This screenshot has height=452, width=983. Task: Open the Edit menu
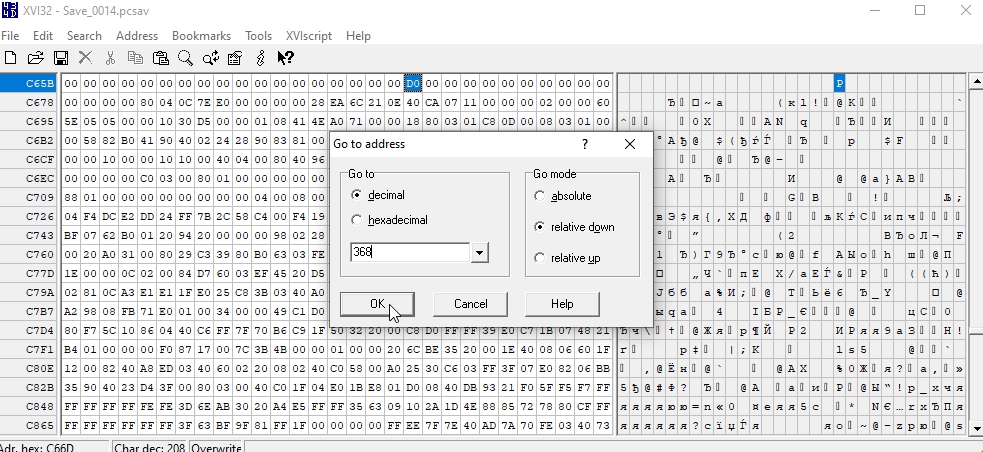coord(43,36)
